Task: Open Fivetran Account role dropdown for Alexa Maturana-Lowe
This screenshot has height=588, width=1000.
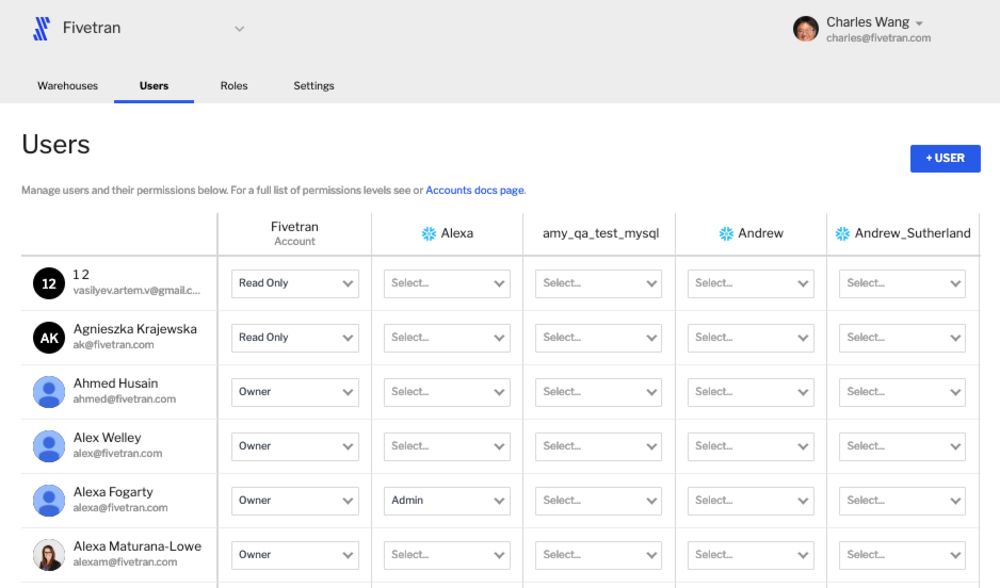Action: click(x=295, y=554)
